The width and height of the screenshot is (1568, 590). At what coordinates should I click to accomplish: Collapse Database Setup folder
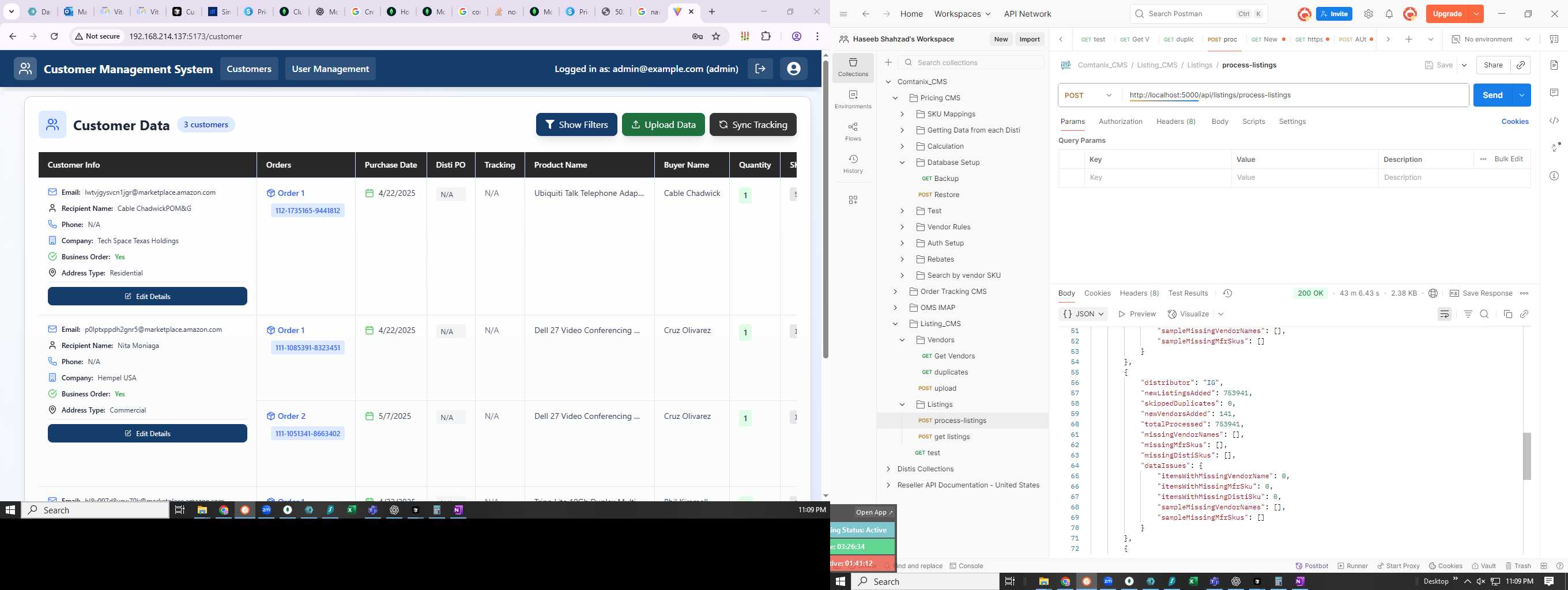click(x=903, y=162)
